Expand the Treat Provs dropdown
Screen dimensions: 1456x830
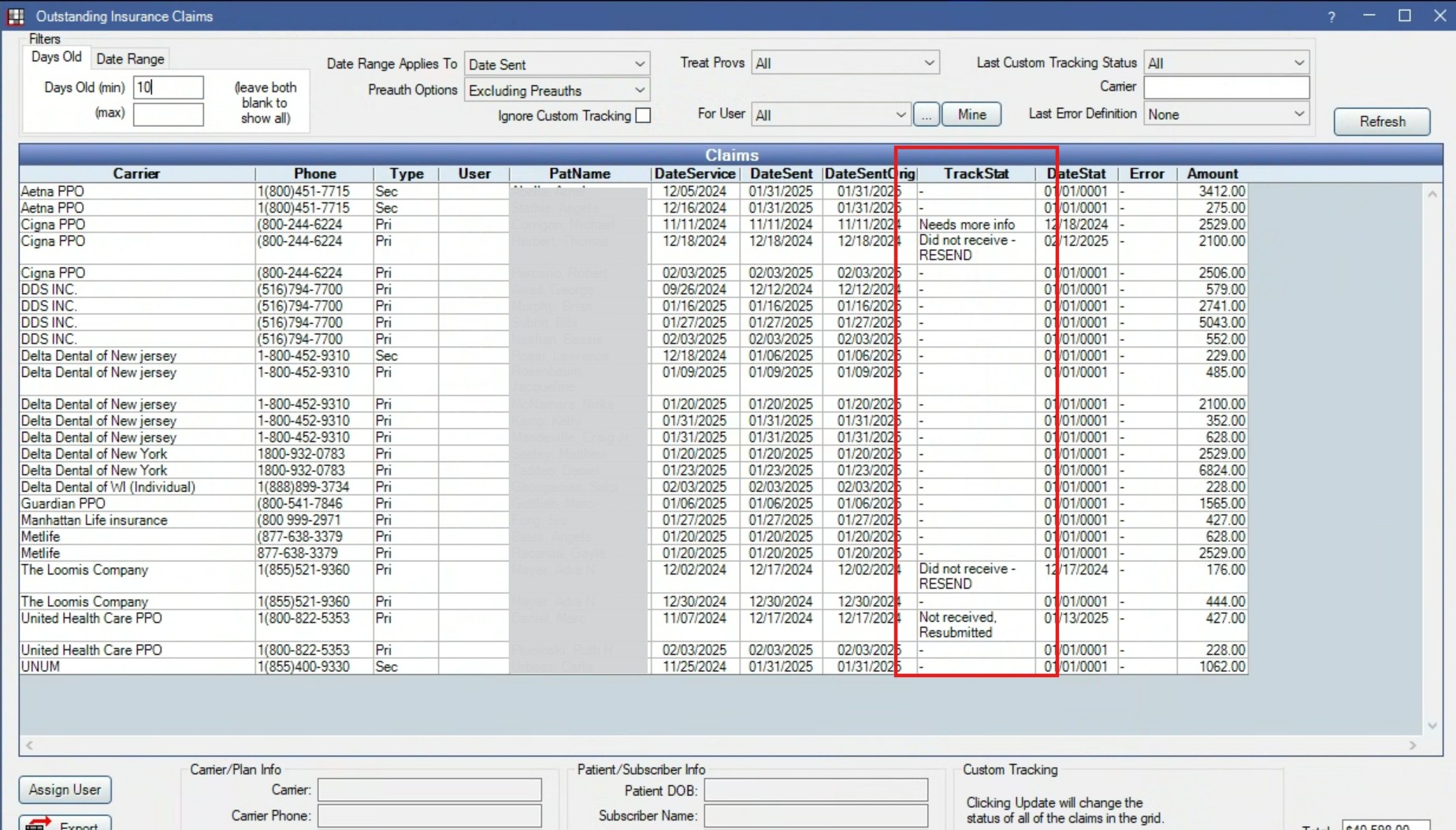(845, 63)
